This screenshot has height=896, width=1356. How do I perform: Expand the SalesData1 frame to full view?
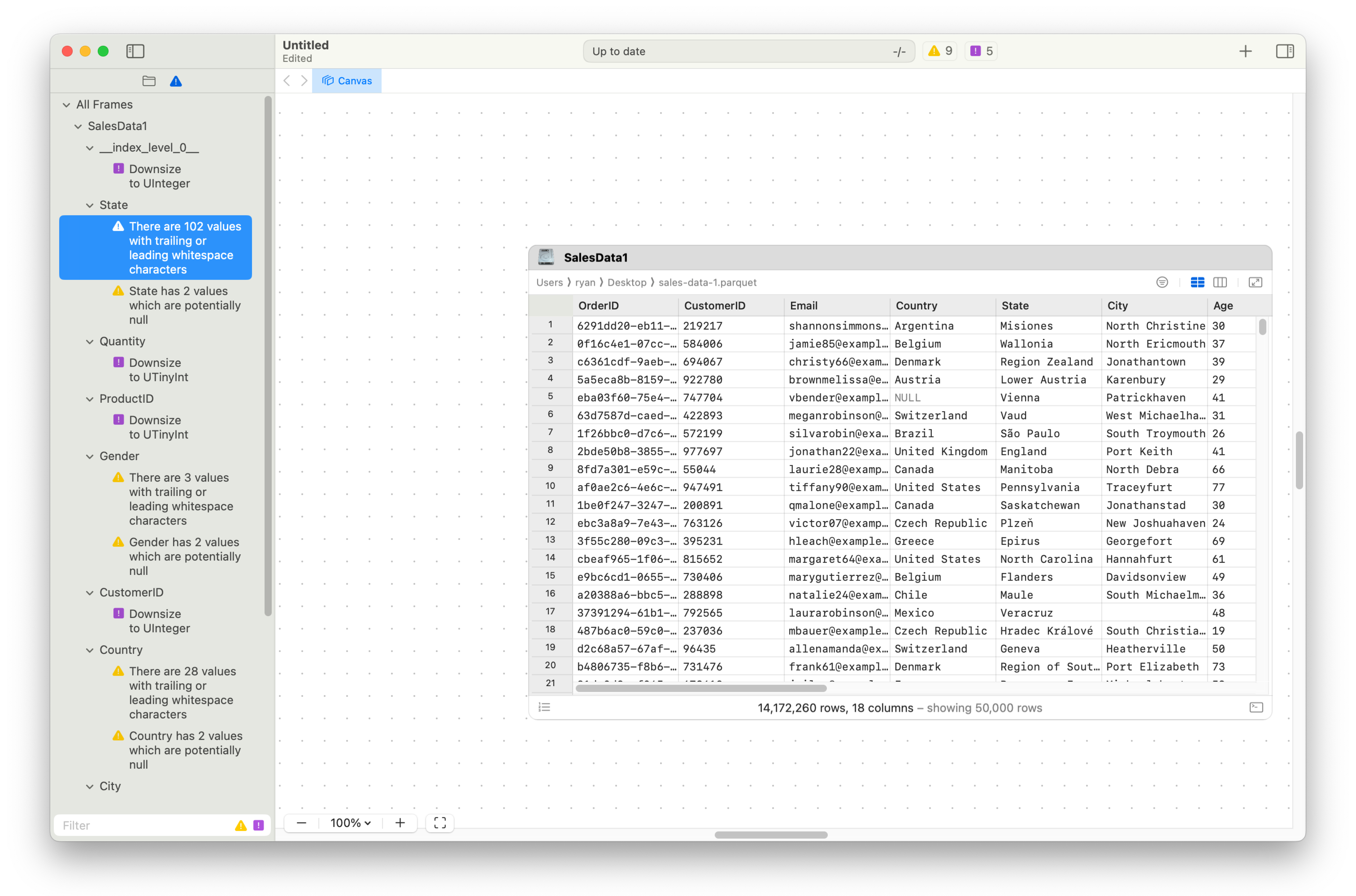[1255, 282]
